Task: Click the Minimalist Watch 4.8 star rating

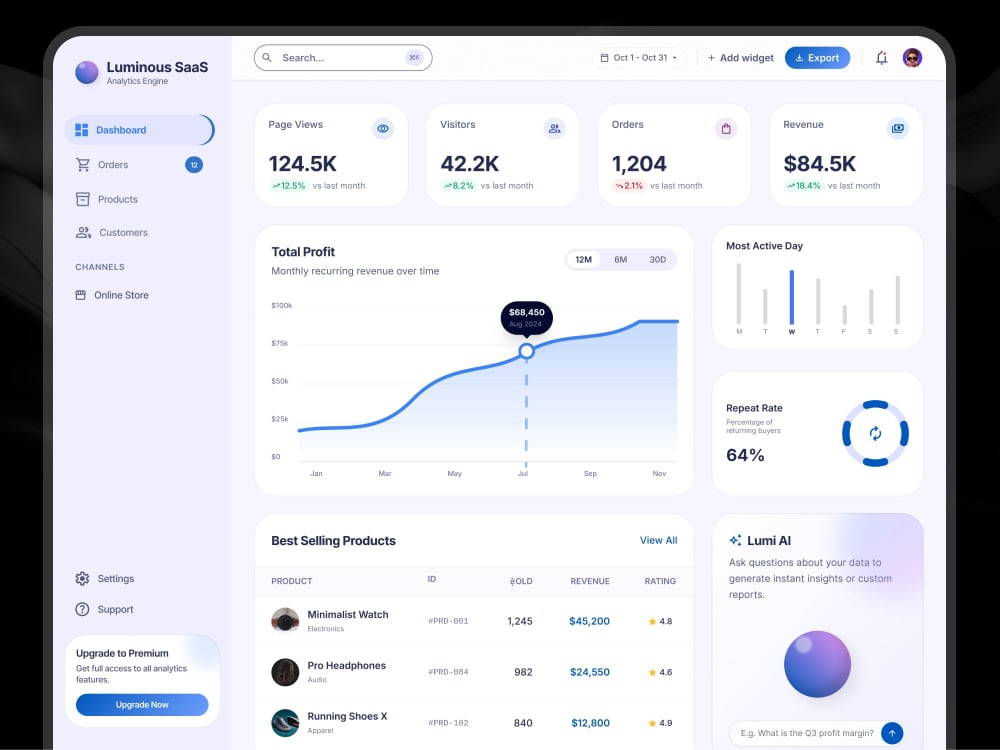Action: coord(660,621)
